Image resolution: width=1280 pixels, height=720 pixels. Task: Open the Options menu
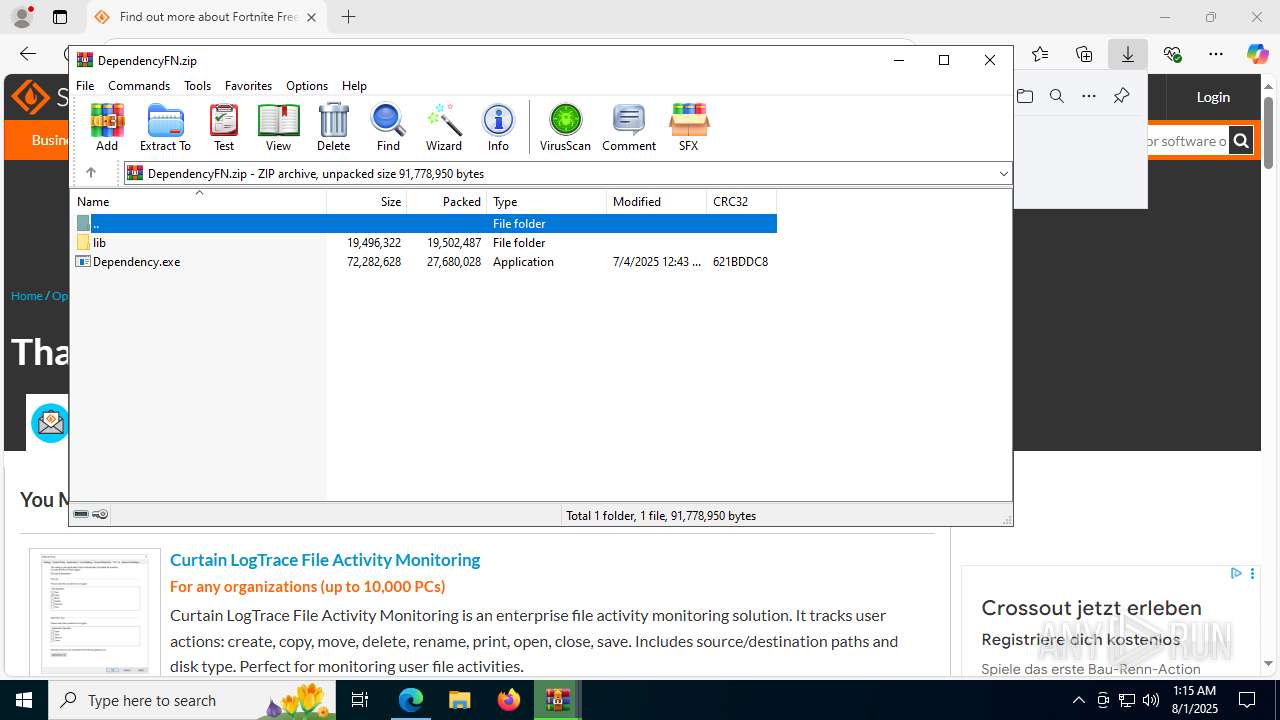pos(307,86)
